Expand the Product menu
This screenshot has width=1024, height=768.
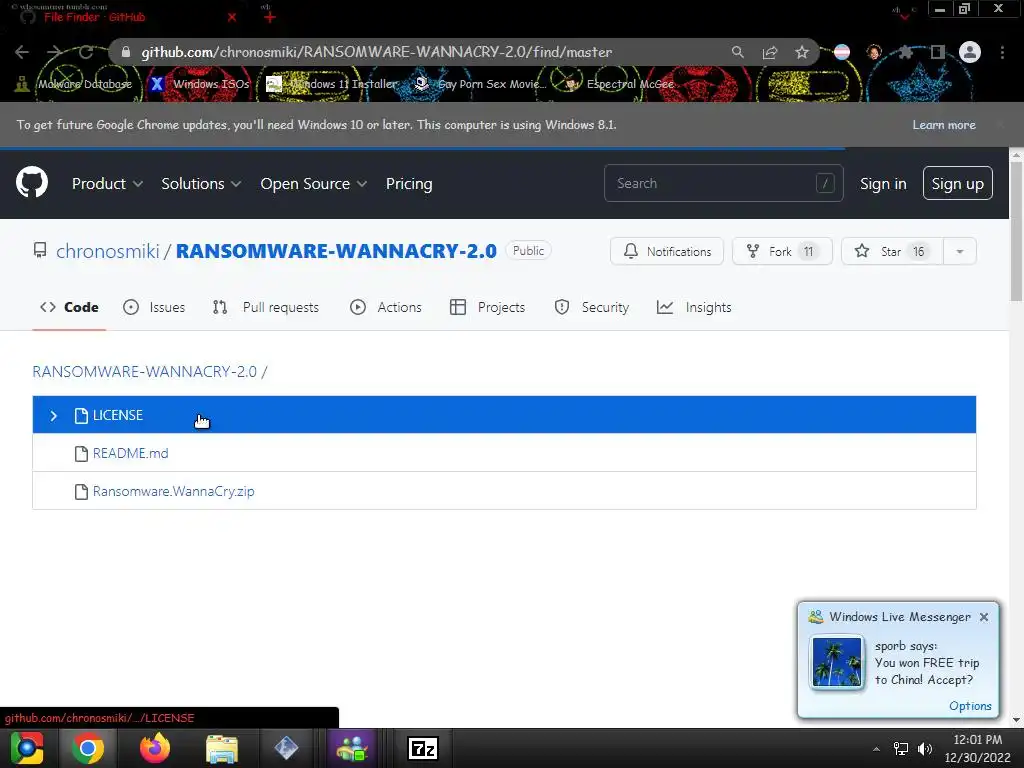coord(107,184)
